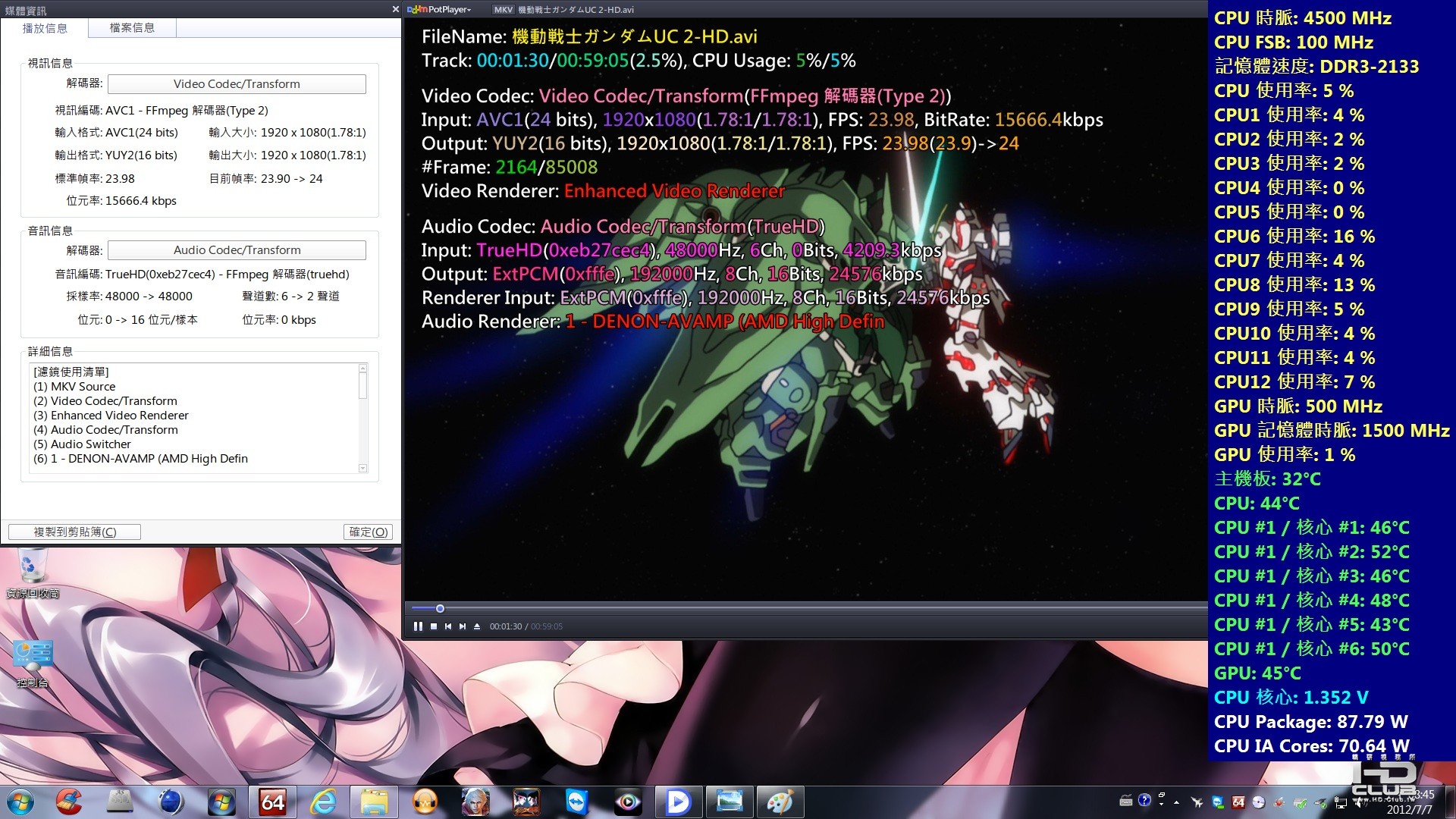The image size is (1456, 819).
Task: Open the picture viewer taskbar button
Action: pos(730,802)
